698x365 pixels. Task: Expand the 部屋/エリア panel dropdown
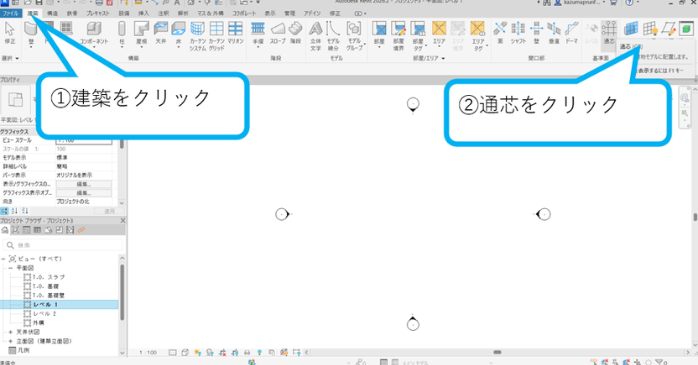429,58
